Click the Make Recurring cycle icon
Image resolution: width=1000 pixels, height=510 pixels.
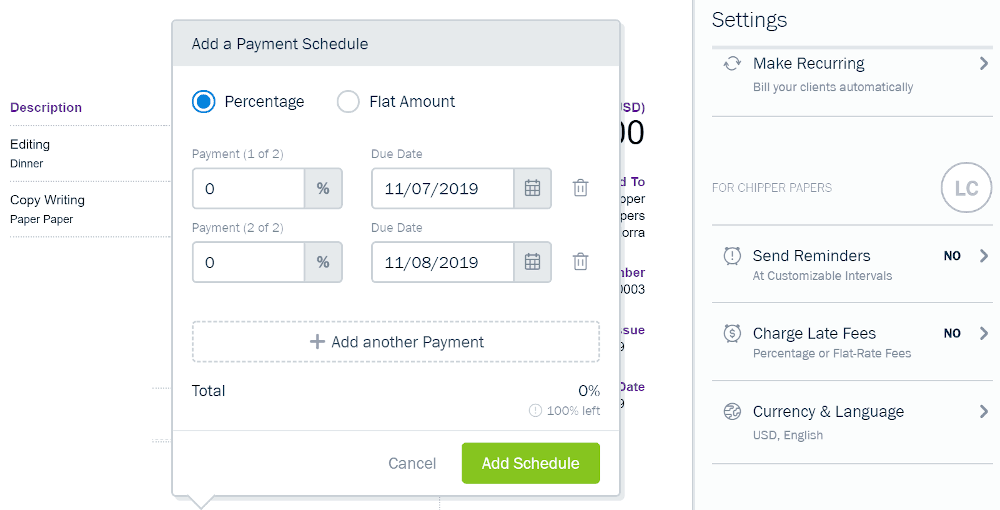pos(732,64)
